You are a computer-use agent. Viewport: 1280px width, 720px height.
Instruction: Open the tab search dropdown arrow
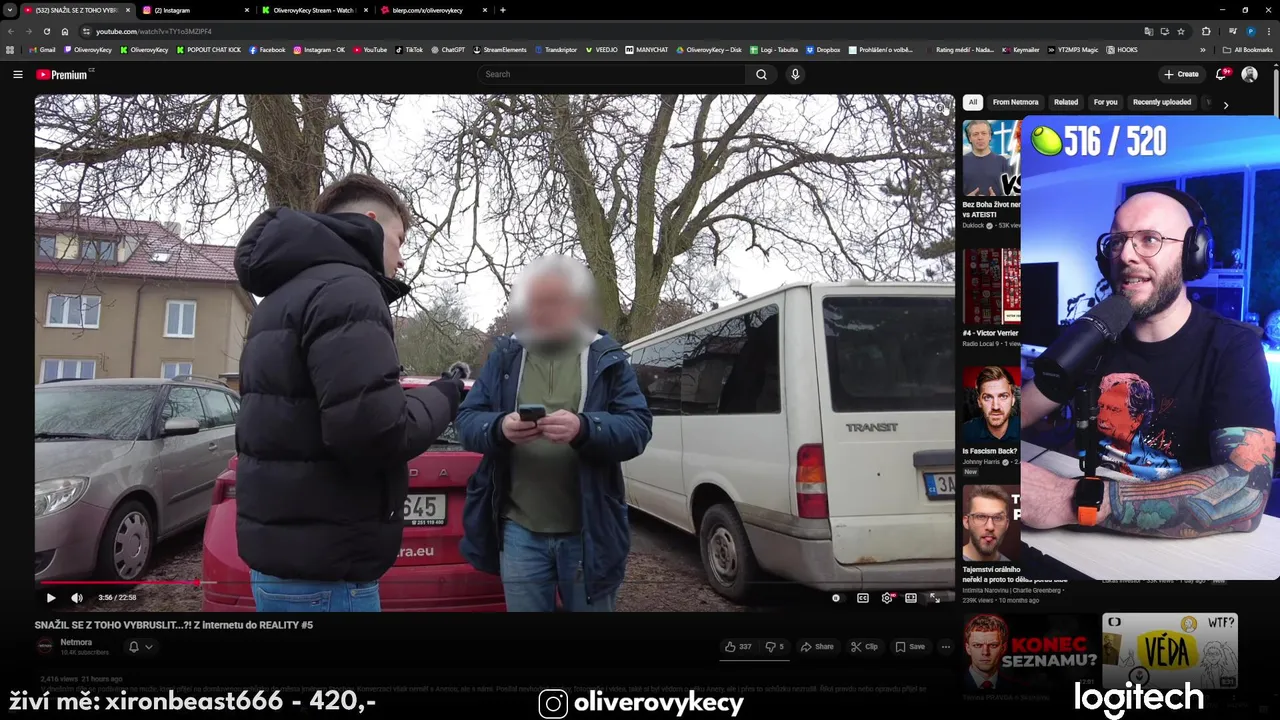tap(10, 10)
